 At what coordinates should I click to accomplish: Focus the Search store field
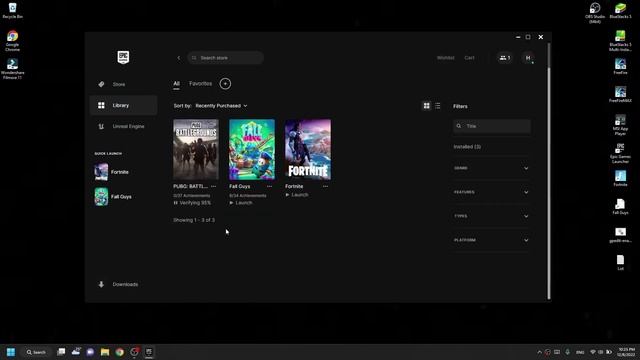coord(225,58)
